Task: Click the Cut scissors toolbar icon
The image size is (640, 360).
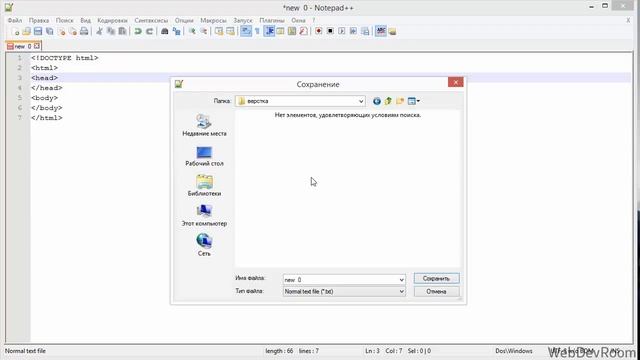Action: tap(99, 31)
